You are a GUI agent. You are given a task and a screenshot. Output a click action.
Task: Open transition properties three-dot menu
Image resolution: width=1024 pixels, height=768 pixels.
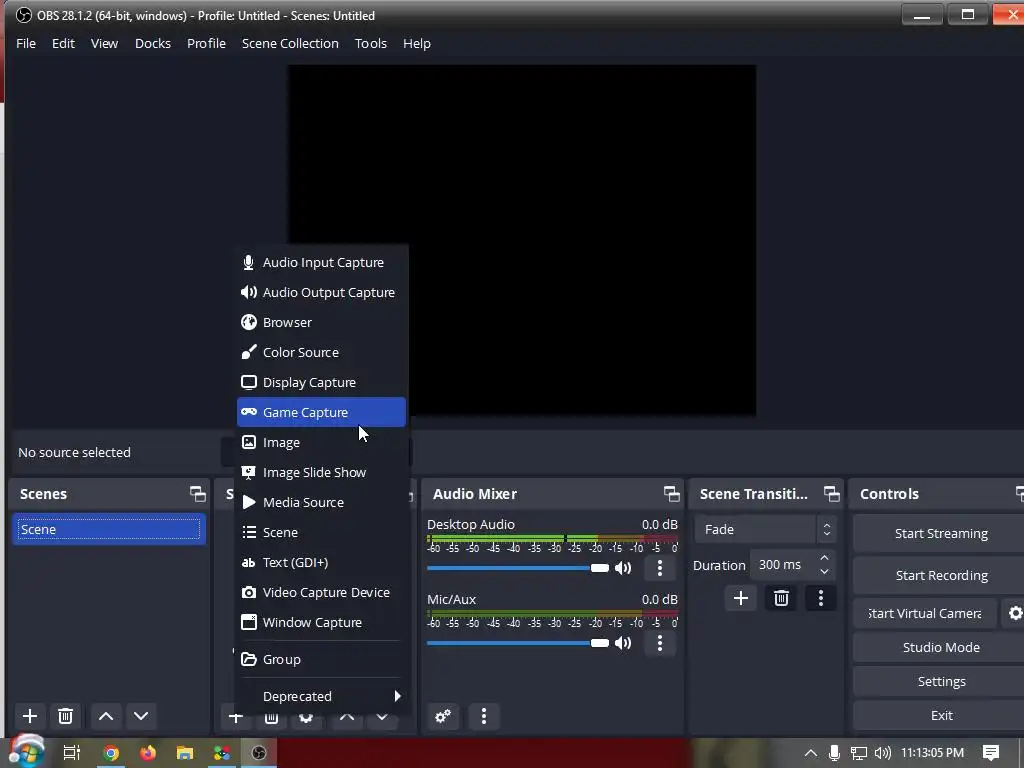(821, 598)
